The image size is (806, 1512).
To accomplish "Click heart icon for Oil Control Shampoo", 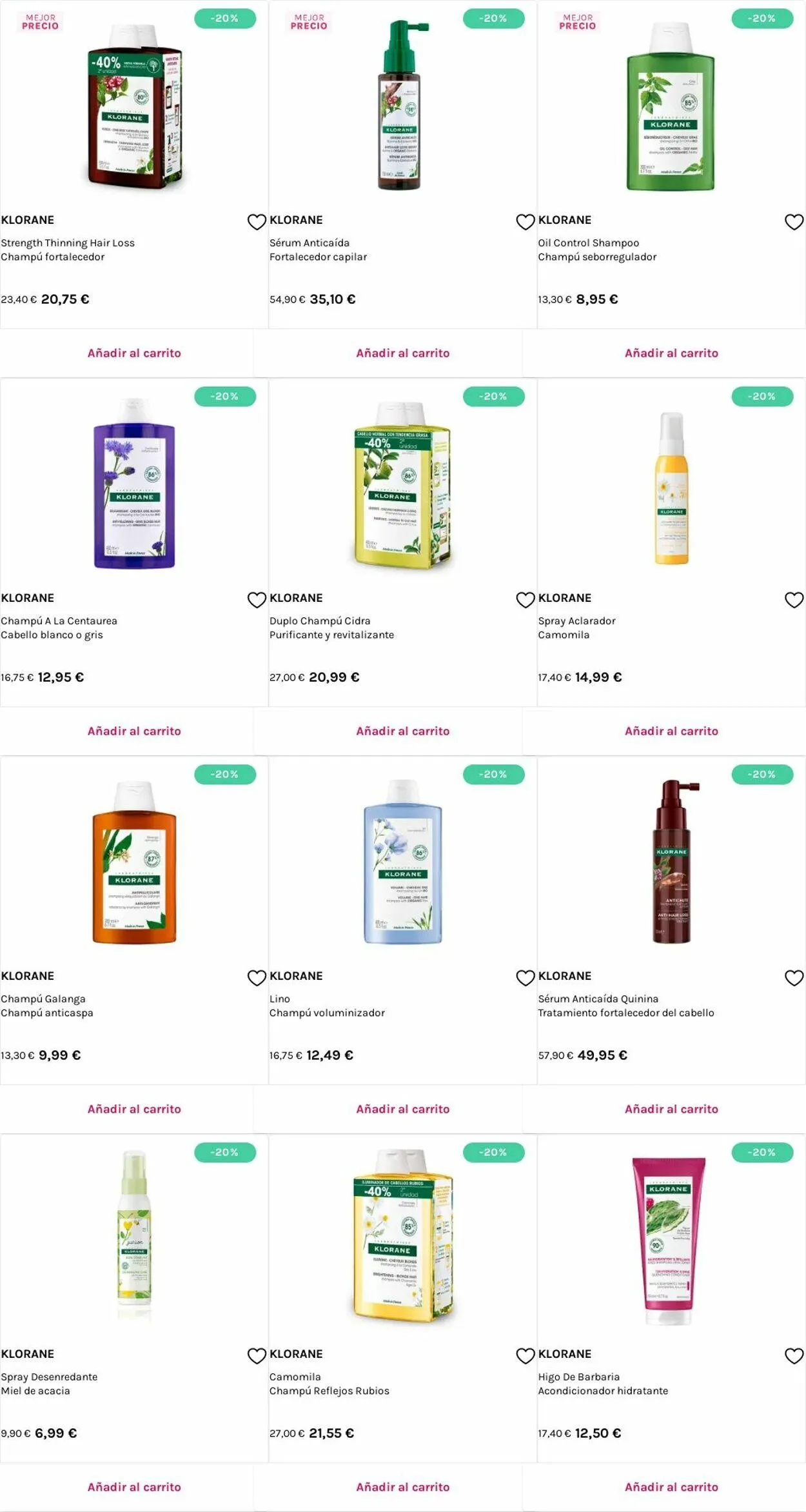I will (794, 222).
